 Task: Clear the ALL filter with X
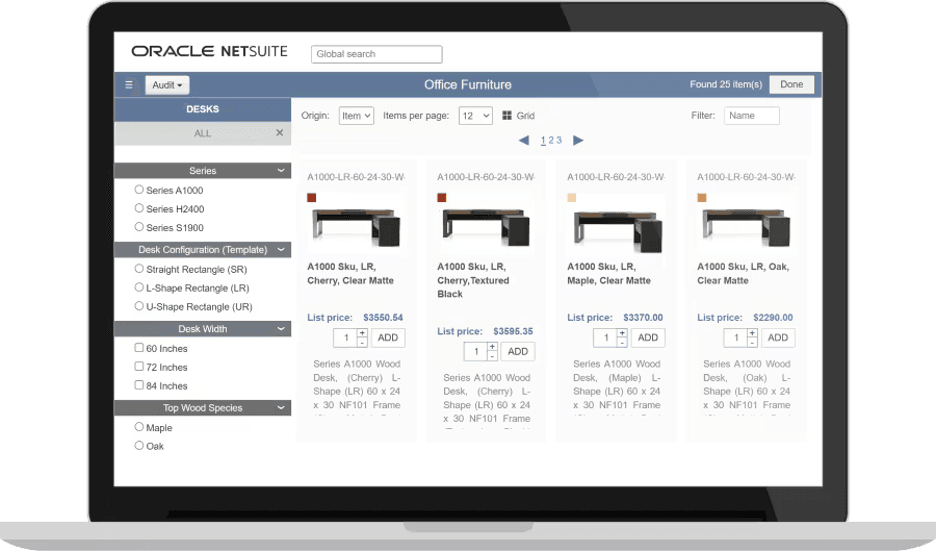pyautogui.click(x=280, y=133)
